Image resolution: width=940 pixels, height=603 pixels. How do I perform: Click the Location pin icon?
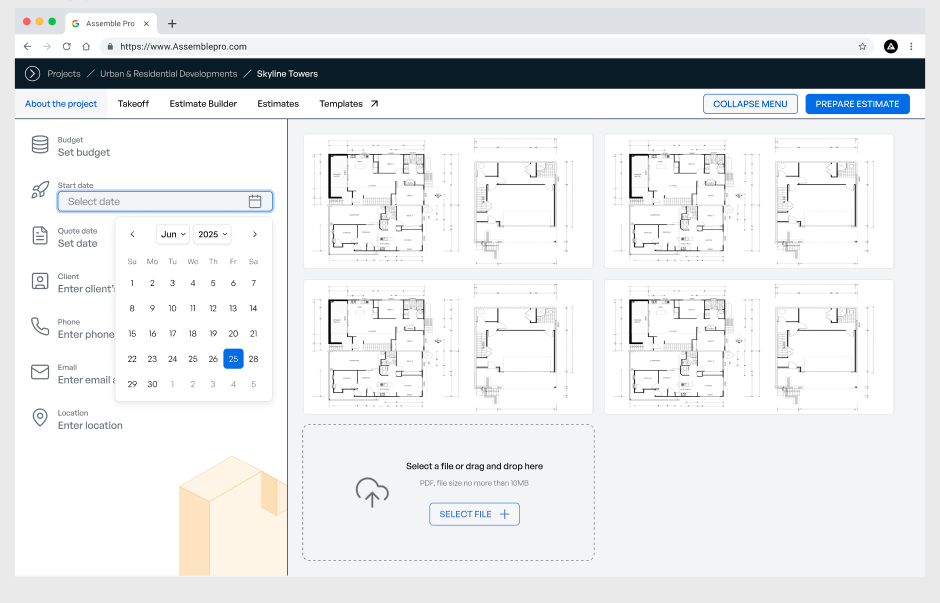40,417
